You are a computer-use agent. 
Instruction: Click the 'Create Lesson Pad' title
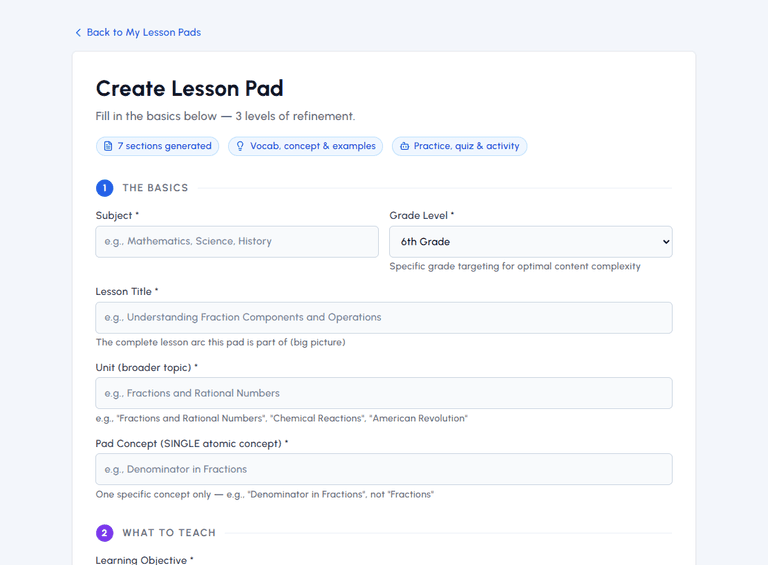(190, 89)
